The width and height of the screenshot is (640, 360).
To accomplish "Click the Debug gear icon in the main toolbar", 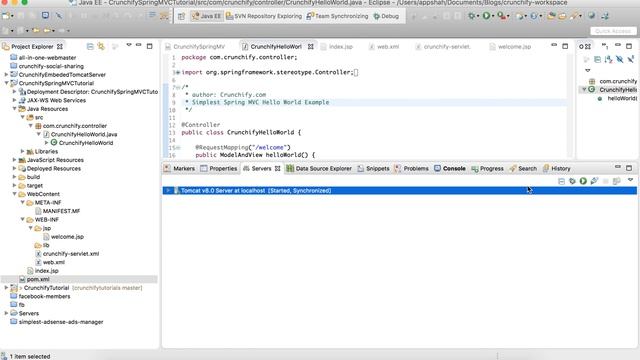I will coord(472,16).
